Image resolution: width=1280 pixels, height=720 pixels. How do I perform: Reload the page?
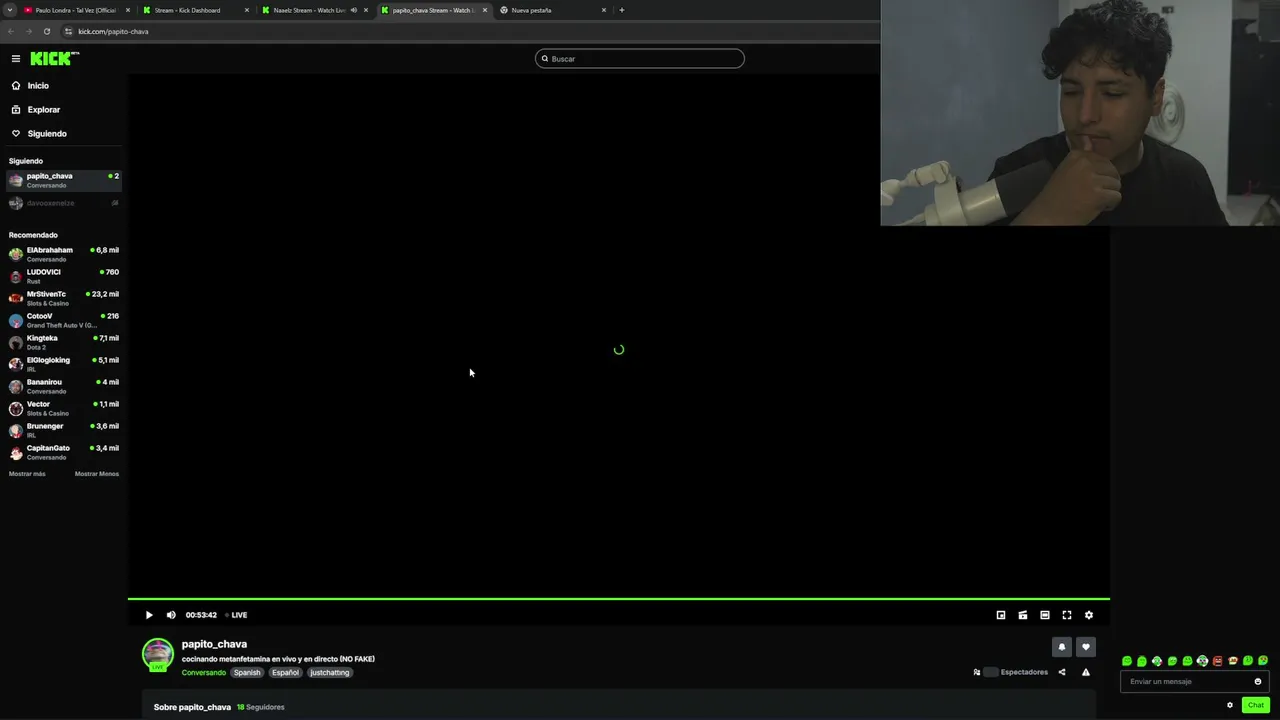(46, 31)
